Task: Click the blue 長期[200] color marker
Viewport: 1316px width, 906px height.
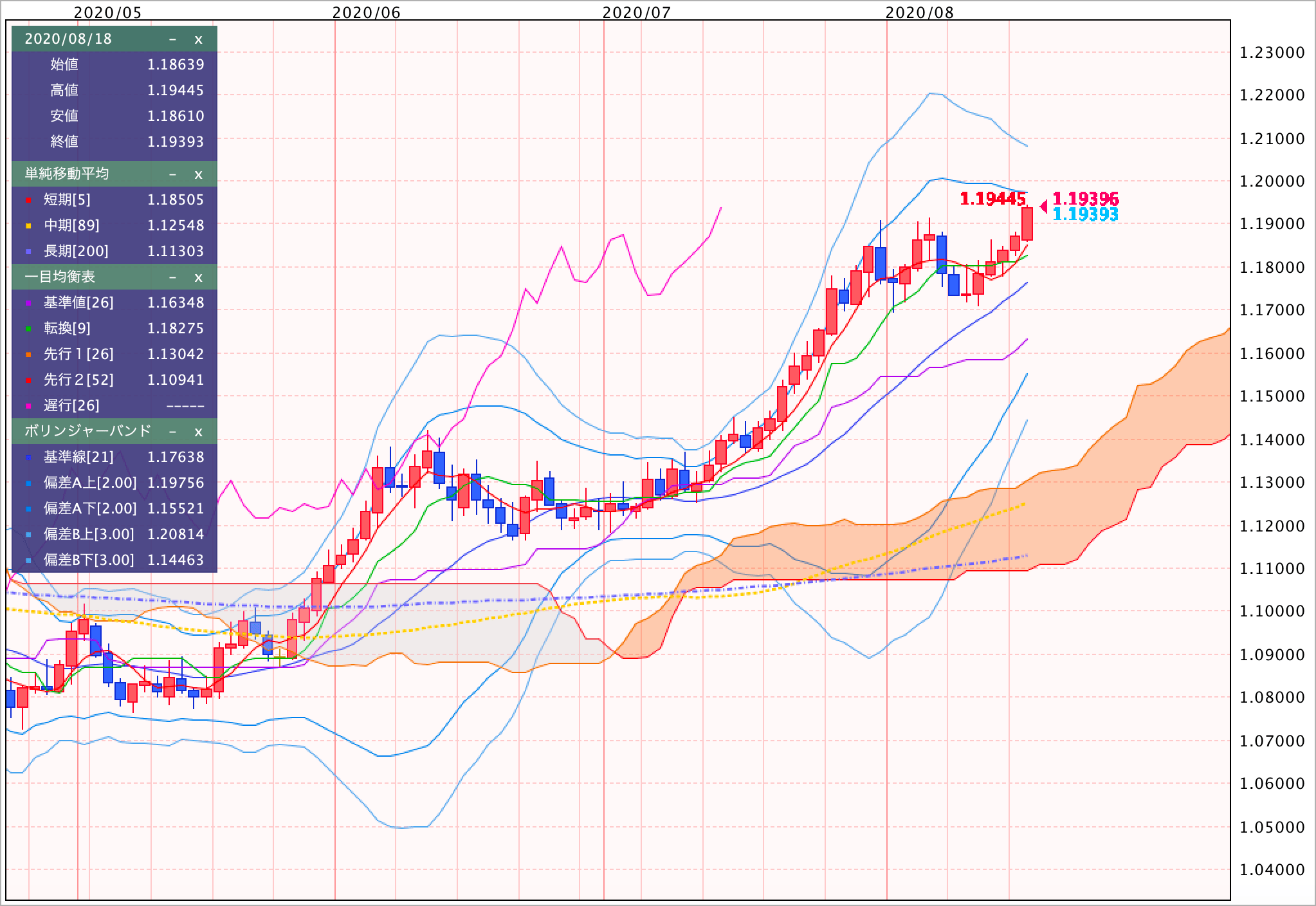Action: [28, 252]
